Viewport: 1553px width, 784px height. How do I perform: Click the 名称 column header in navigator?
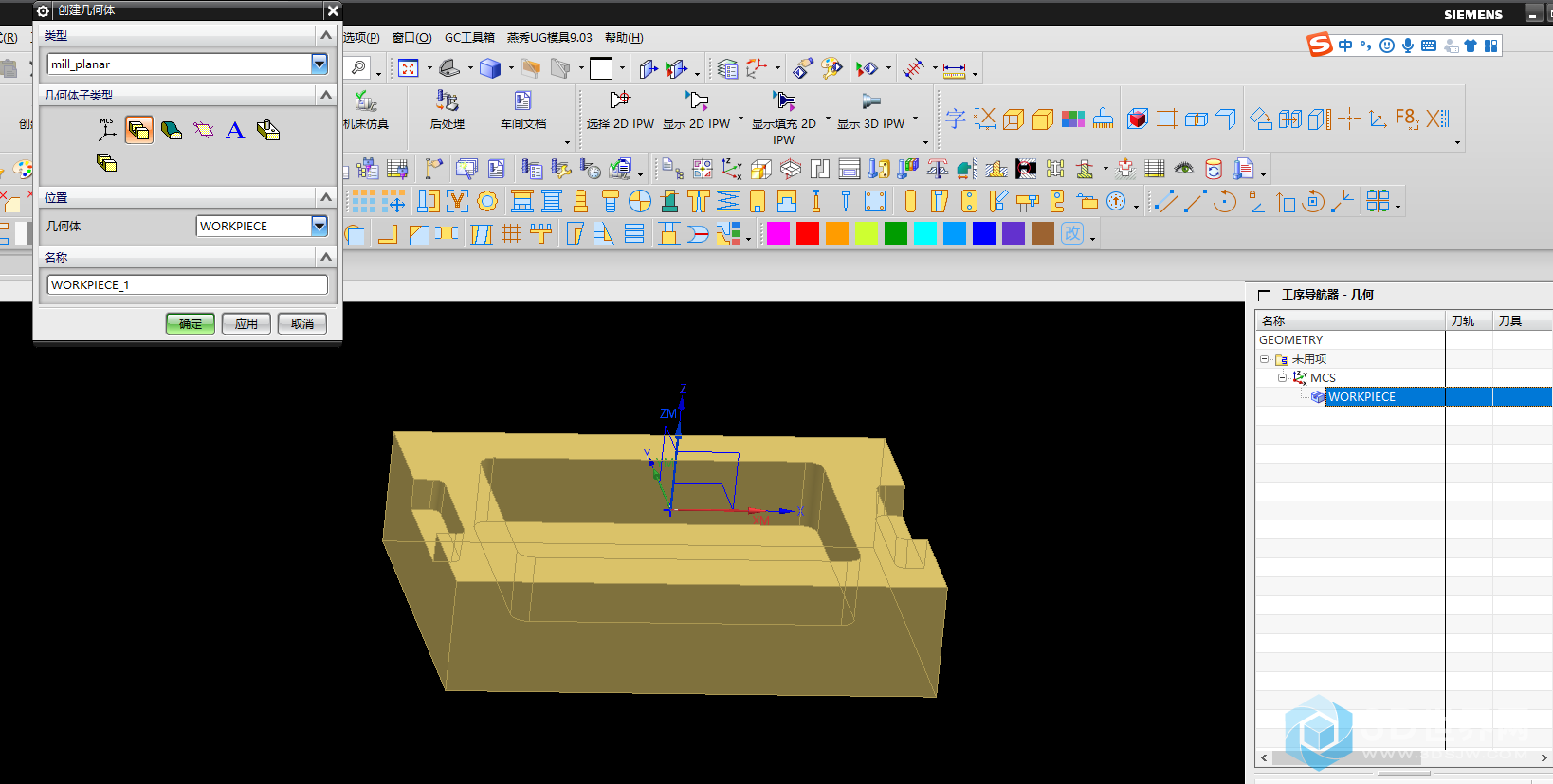pyautogui.click(x=1350, y=320)
